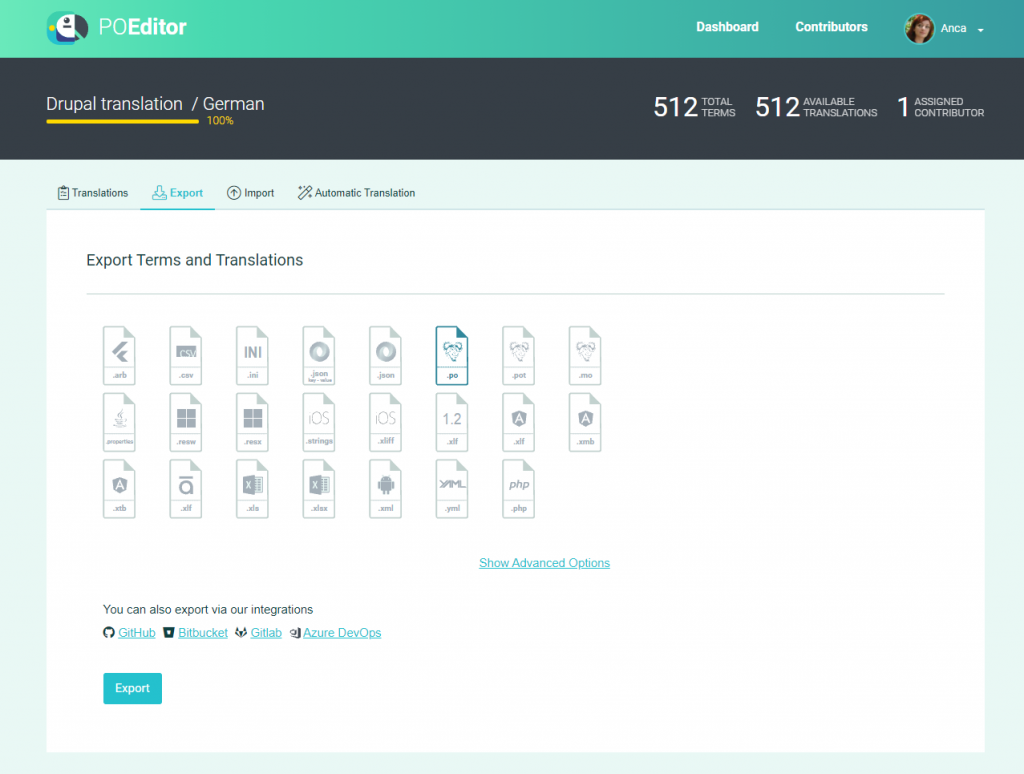Expand Show Advanced Options
1024x774 pixels.
544,562
